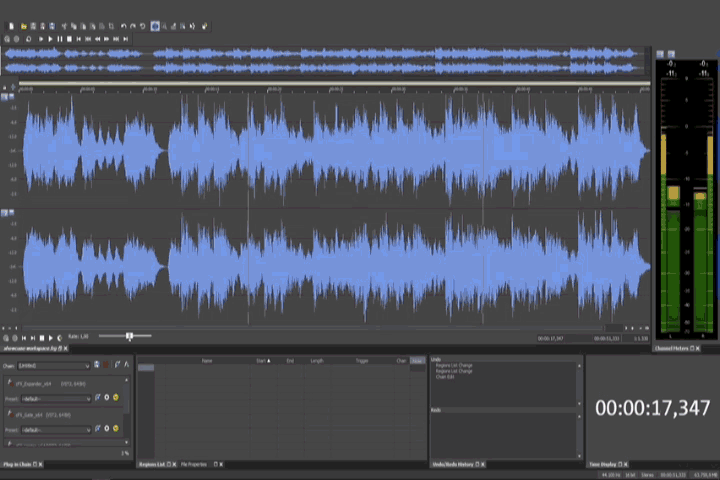
Task: Switch to the File Properties tab
Action: 194,464
